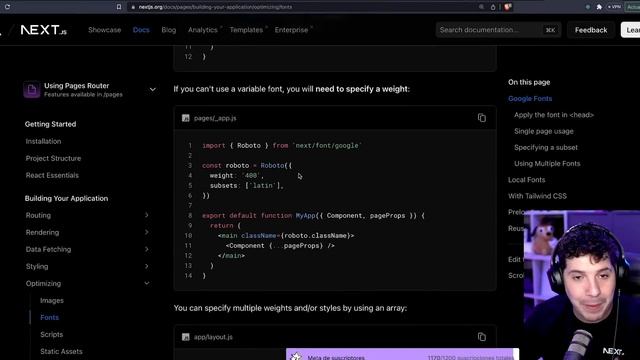640x360 pixels.
Task: Click the import Roboto code line
Action: pyautogui.click(x=282, y=146)
